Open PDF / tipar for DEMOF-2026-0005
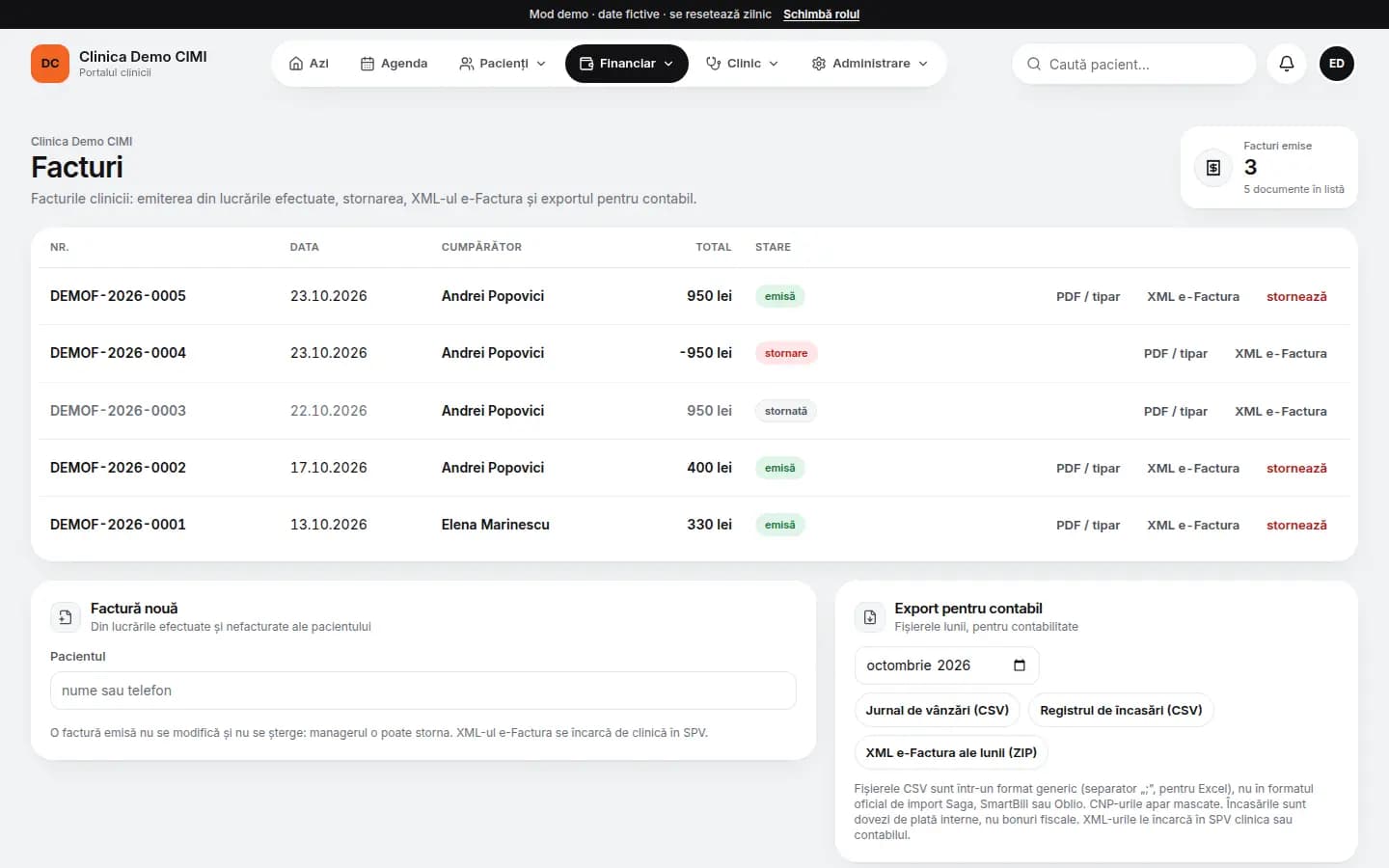 coord(1088,297)
